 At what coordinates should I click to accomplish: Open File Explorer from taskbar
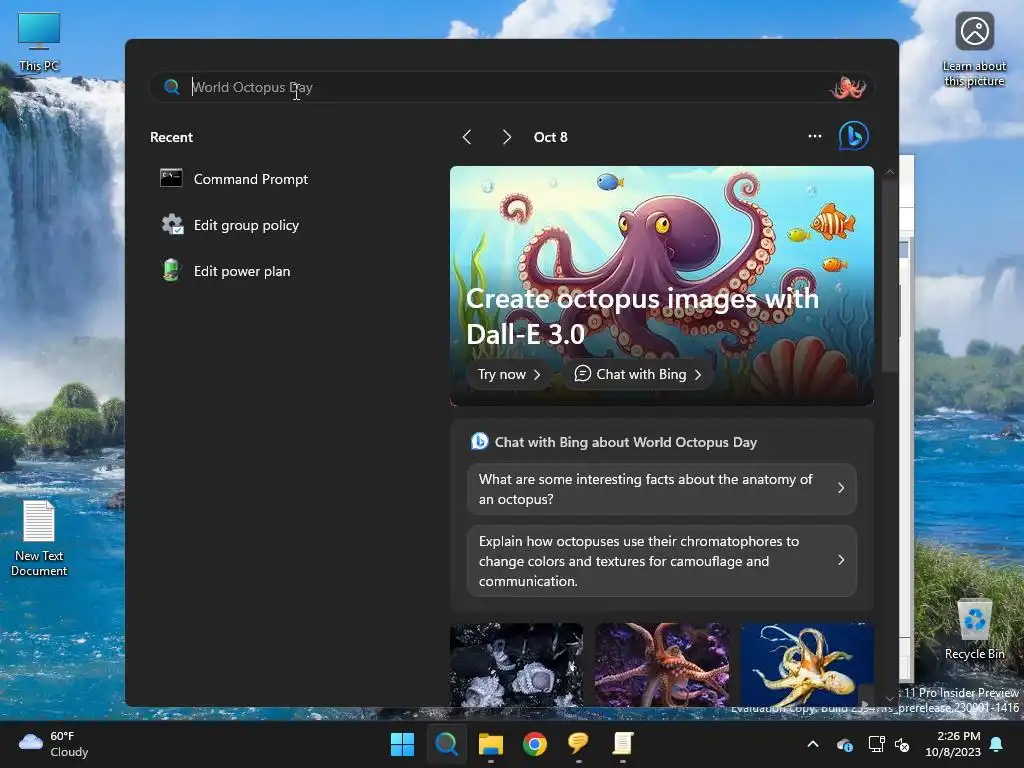tap(490, 744)
